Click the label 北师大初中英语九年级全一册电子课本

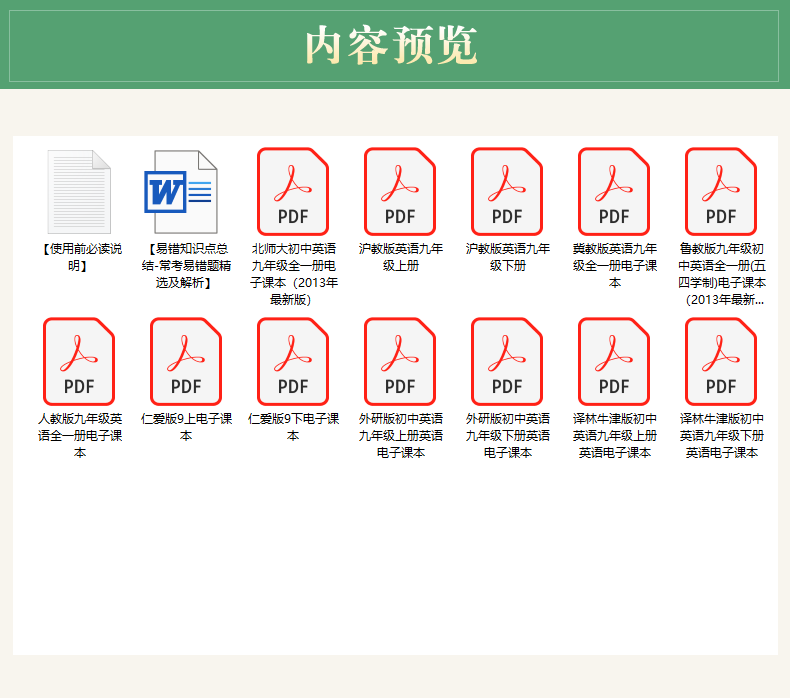pos(294,274)
